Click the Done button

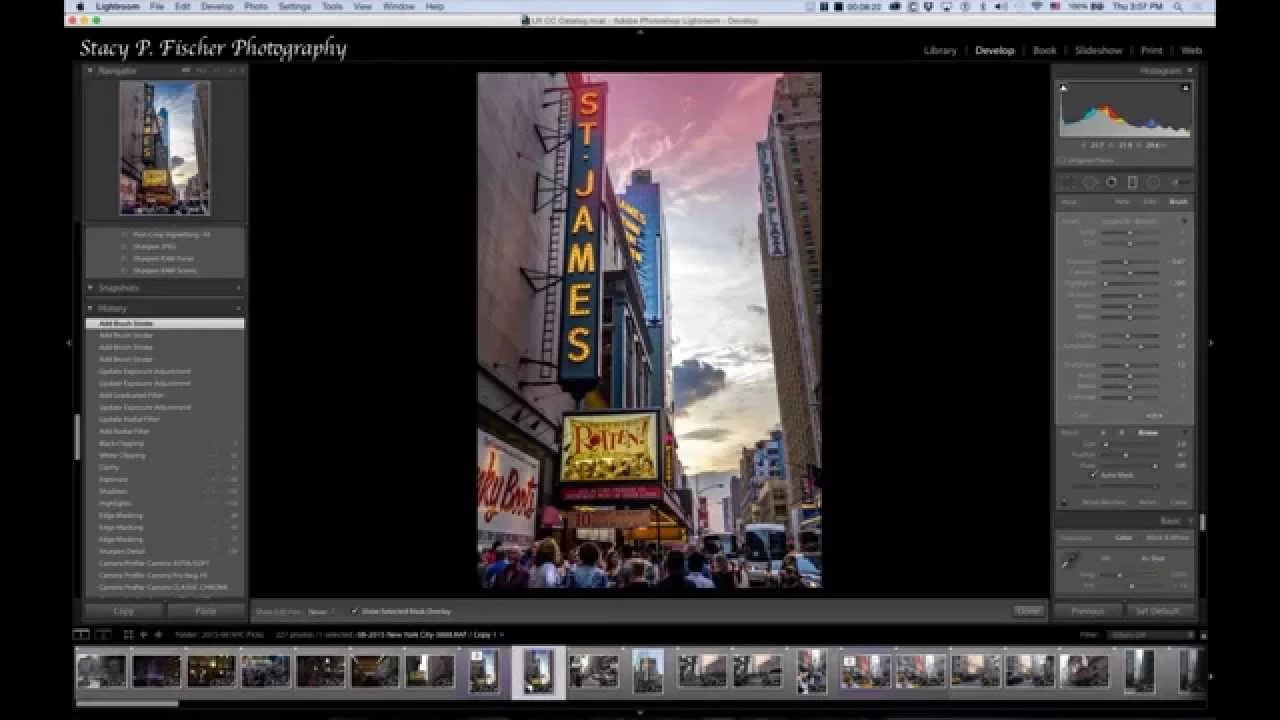(x=1028, y=610)
